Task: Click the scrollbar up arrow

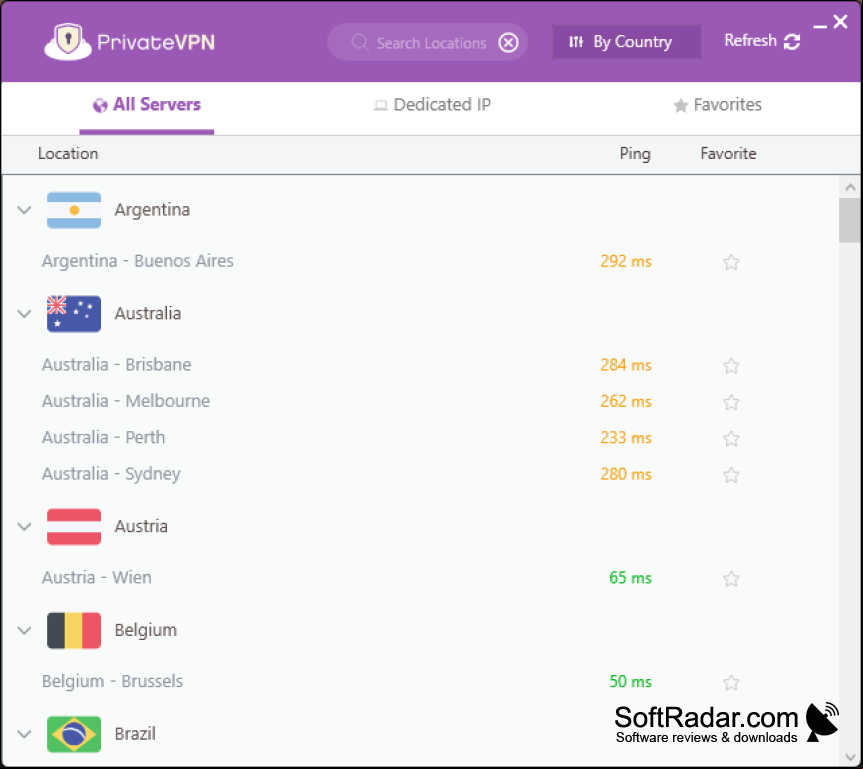Action: point(850,187)
